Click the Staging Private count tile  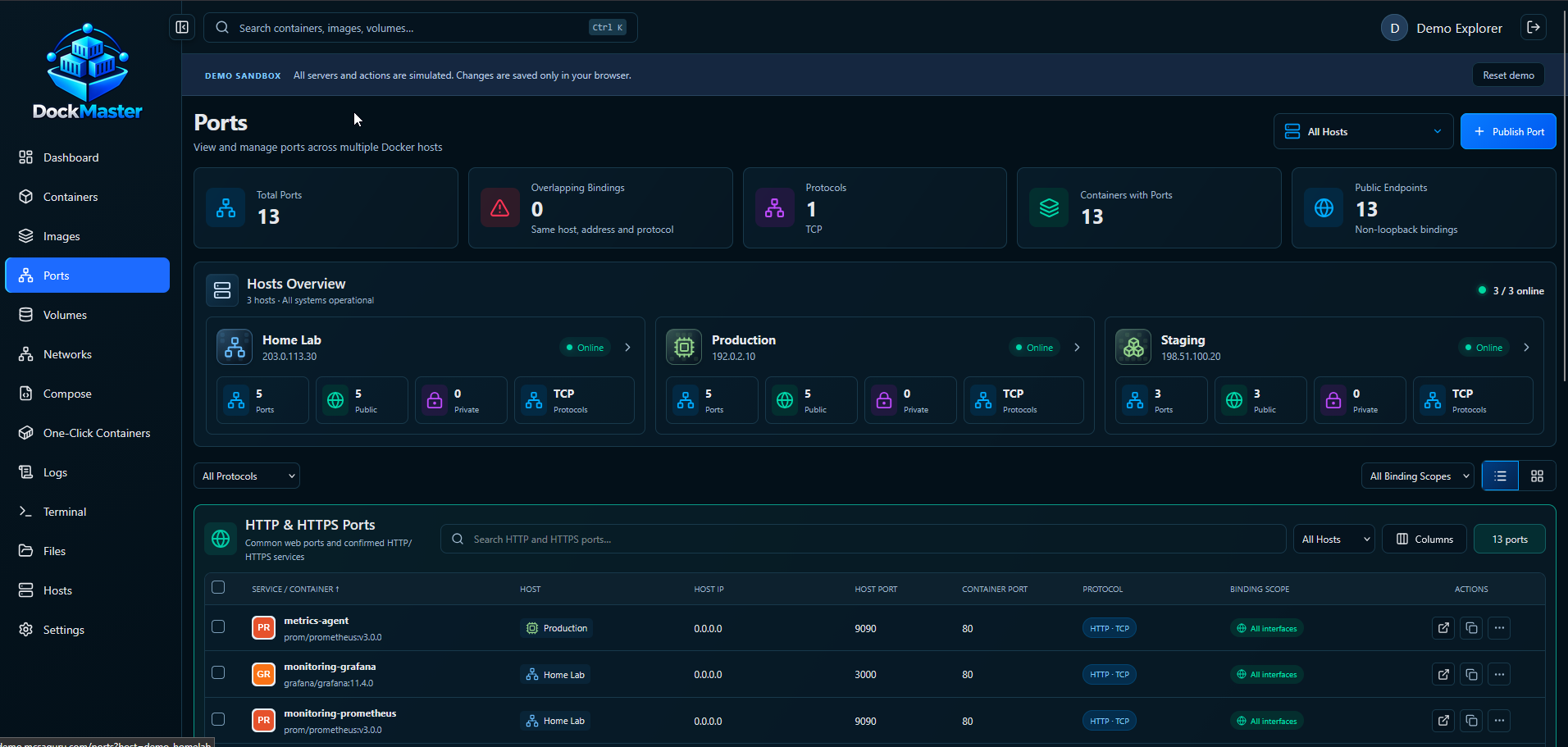(1360, 400)
